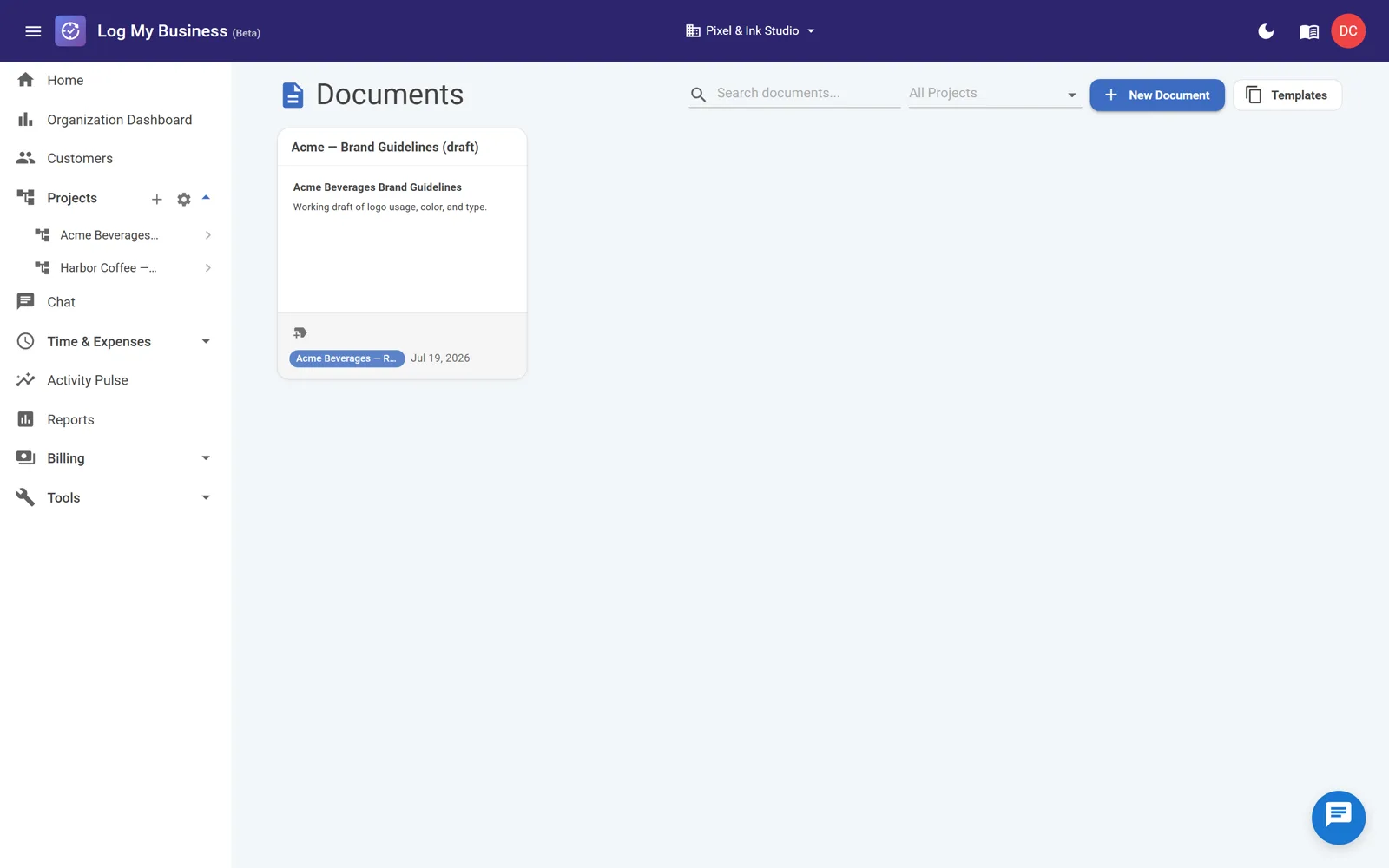
Task: Click the Log My Business logo icon
Action: (x=70, y=31)
